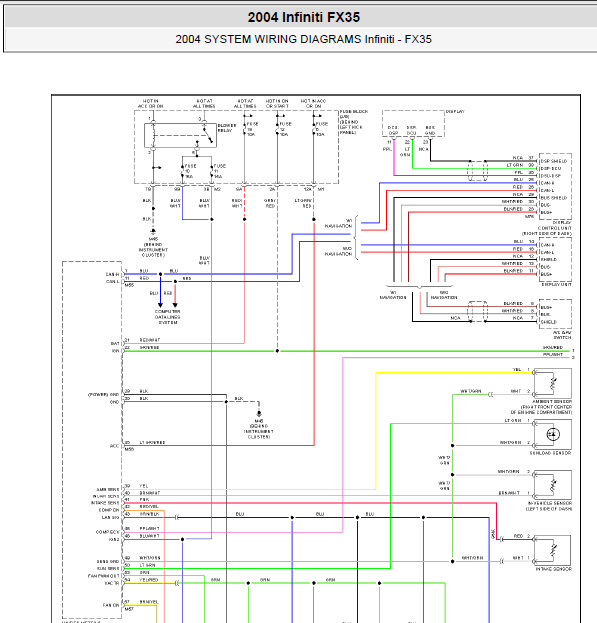Select the COMP ON pin label
Viewport: 597px width, 623px height.
click(x=109, y=510)
